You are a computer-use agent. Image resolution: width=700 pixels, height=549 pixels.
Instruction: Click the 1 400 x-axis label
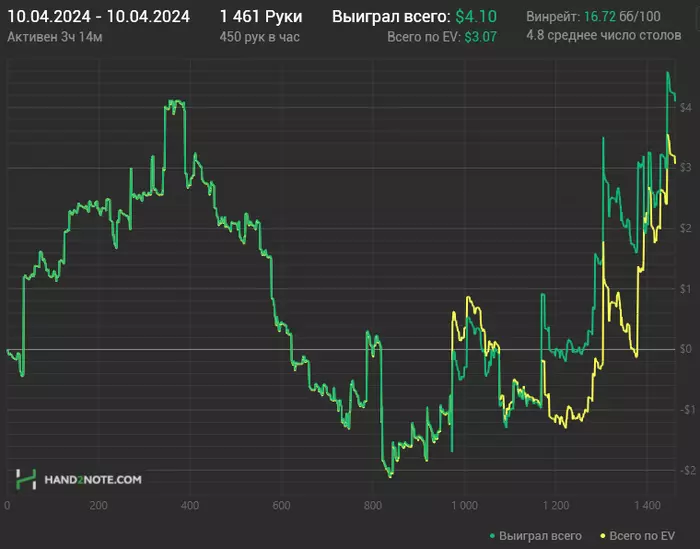(647, 505)
